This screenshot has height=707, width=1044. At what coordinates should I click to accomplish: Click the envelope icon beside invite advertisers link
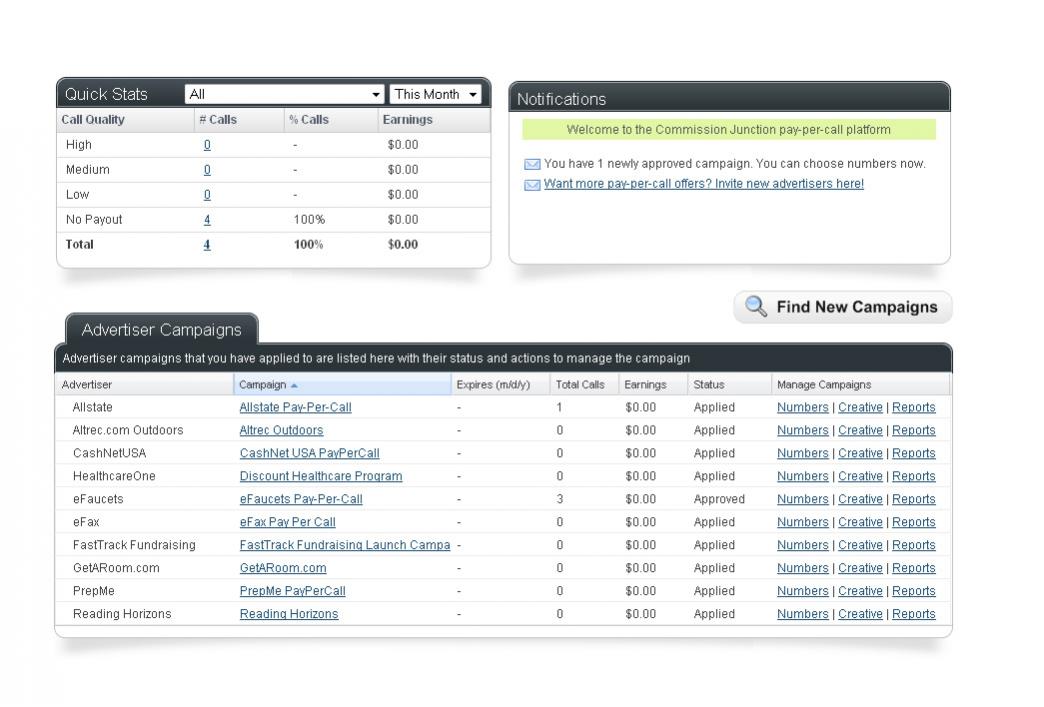click(x=532, y=185)
